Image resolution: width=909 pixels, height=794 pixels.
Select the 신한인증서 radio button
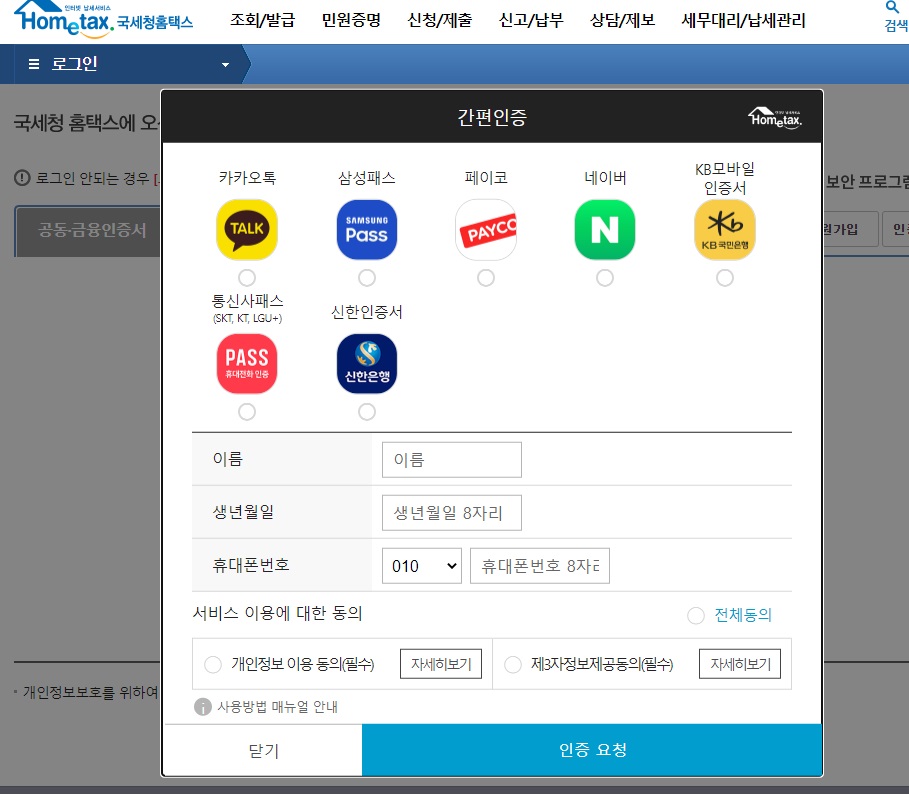[366, 411]
